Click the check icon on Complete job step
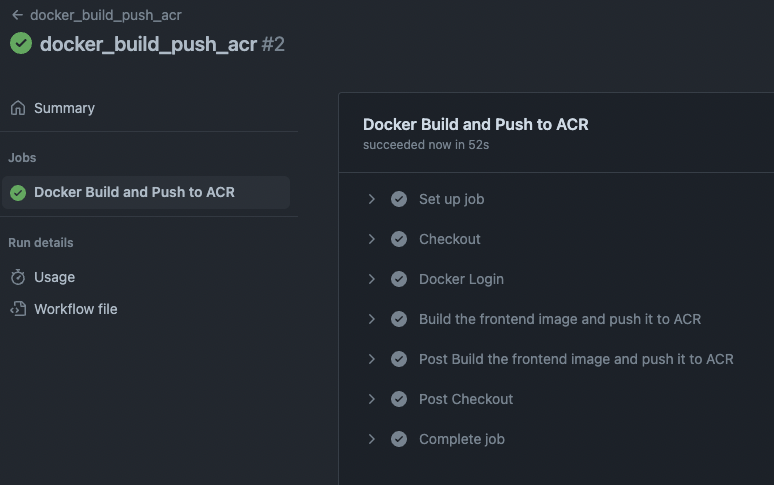Image resolution: width=774 pixels, height=485 pixels. [x=399, y=439]
